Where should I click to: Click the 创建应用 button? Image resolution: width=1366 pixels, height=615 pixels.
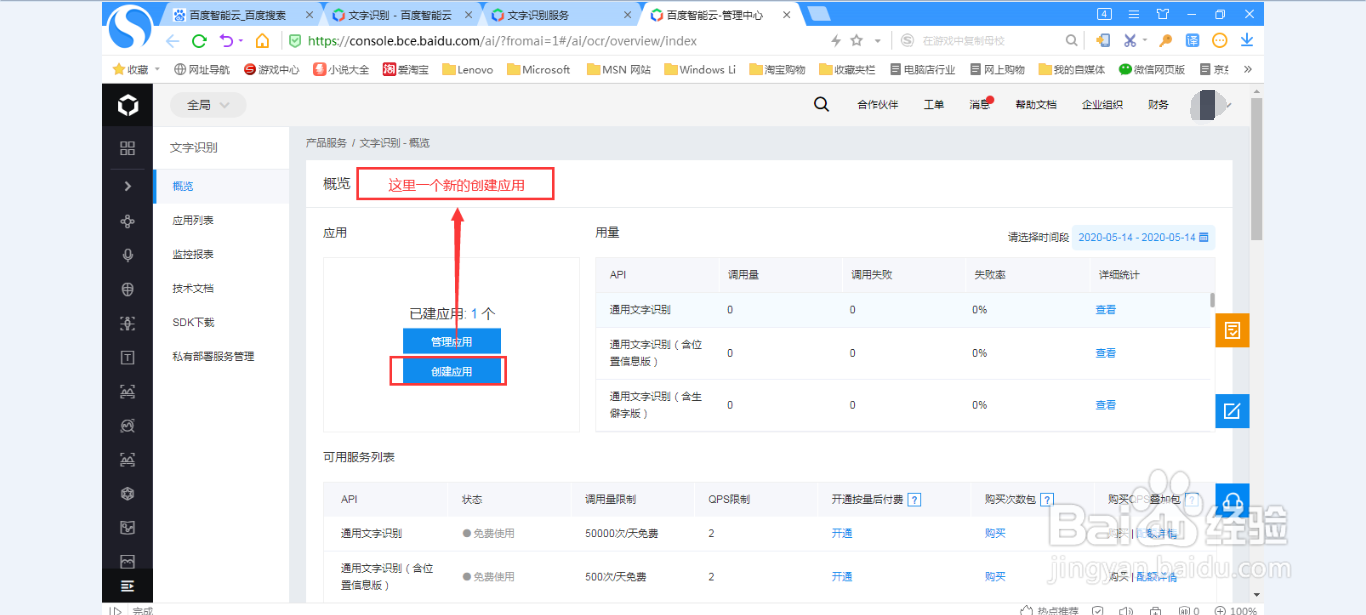pyautogui.click(x=452, y=371)
